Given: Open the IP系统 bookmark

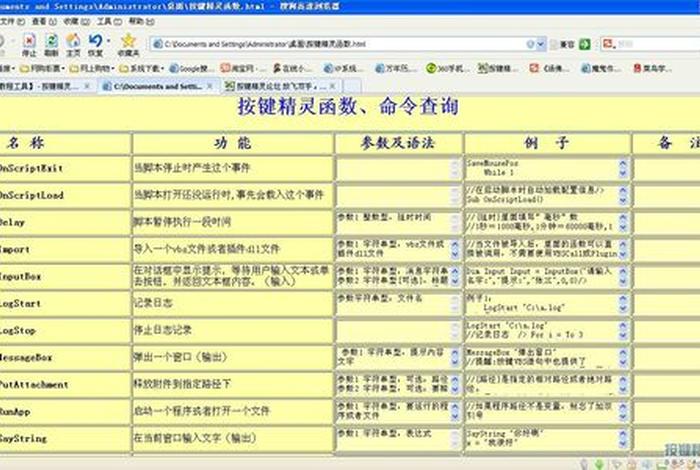Looking at the screenshot, I should 343,68.
